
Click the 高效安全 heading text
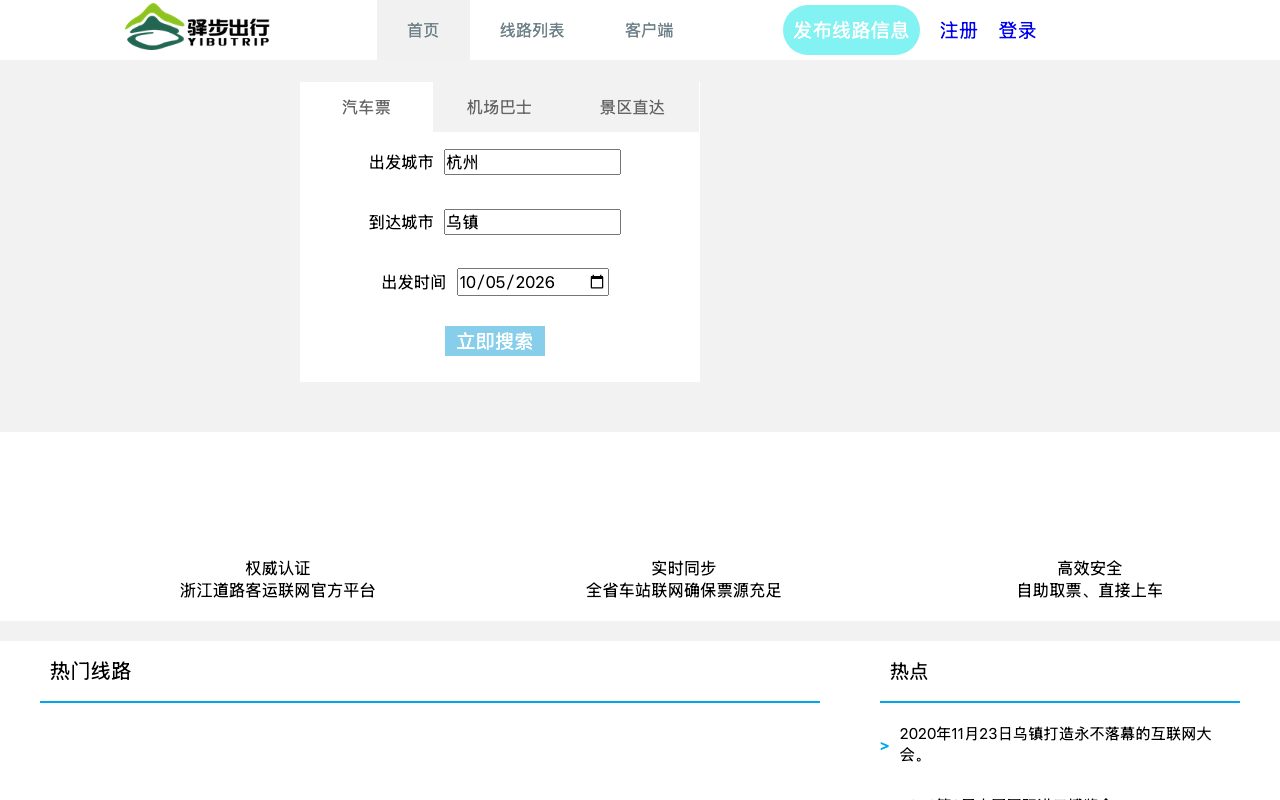point(1090,568)
